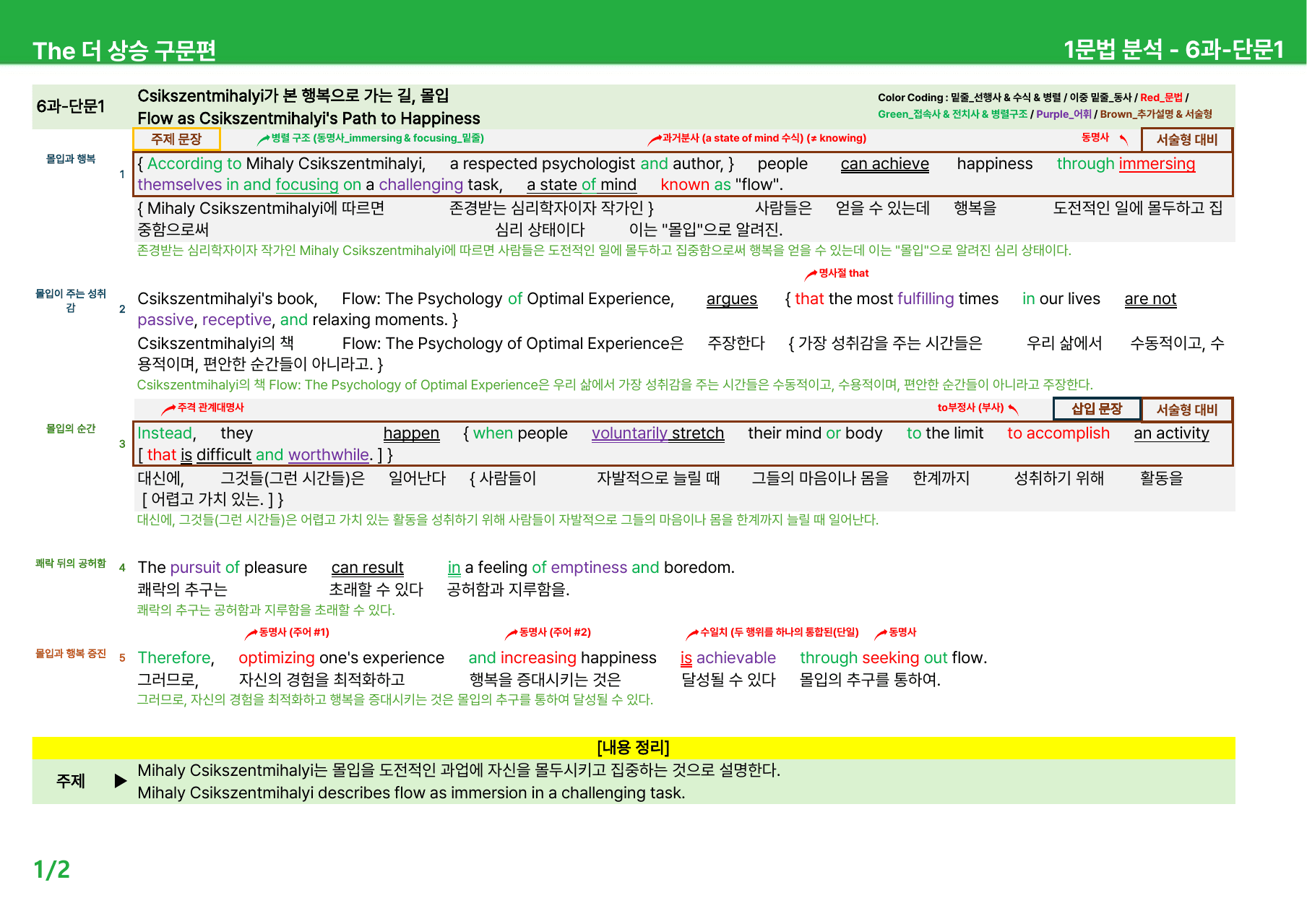Viewport: 1307px width, 924px height.
Task: Click the phrase 'is achievable'
Action: [728, 658]
